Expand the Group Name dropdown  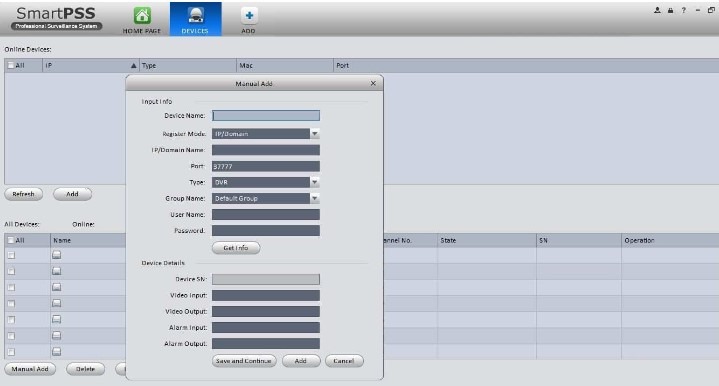tap(315, 198)
